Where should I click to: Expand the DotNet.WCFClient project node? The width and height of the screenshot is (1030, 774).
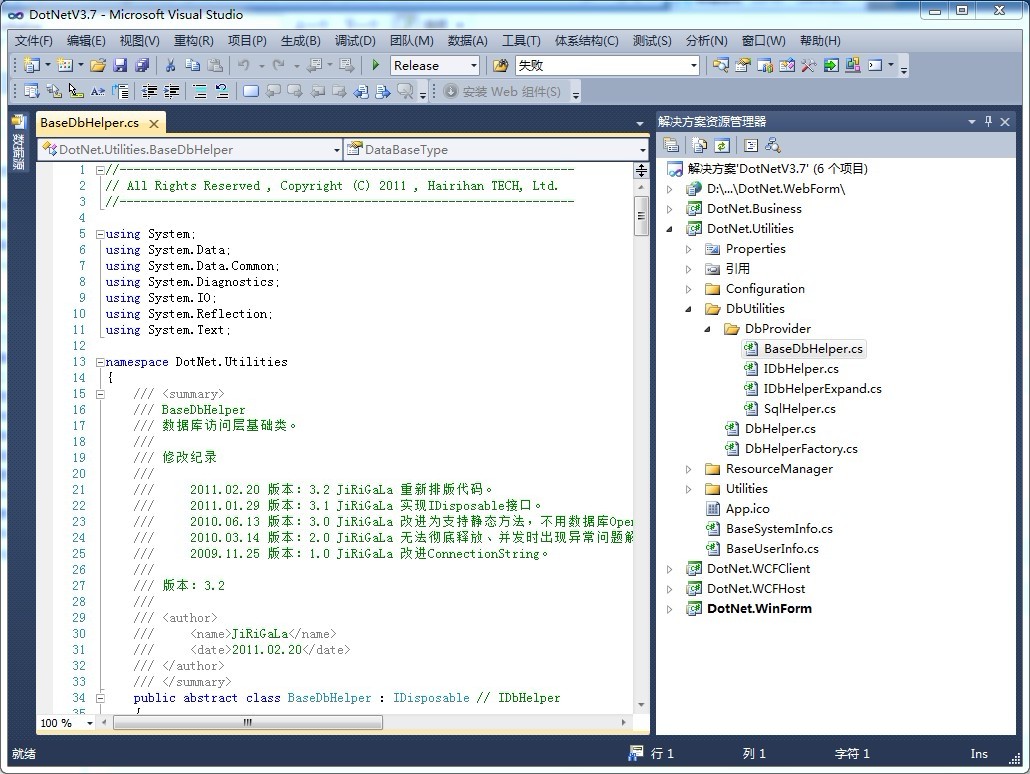click(669, 569)
